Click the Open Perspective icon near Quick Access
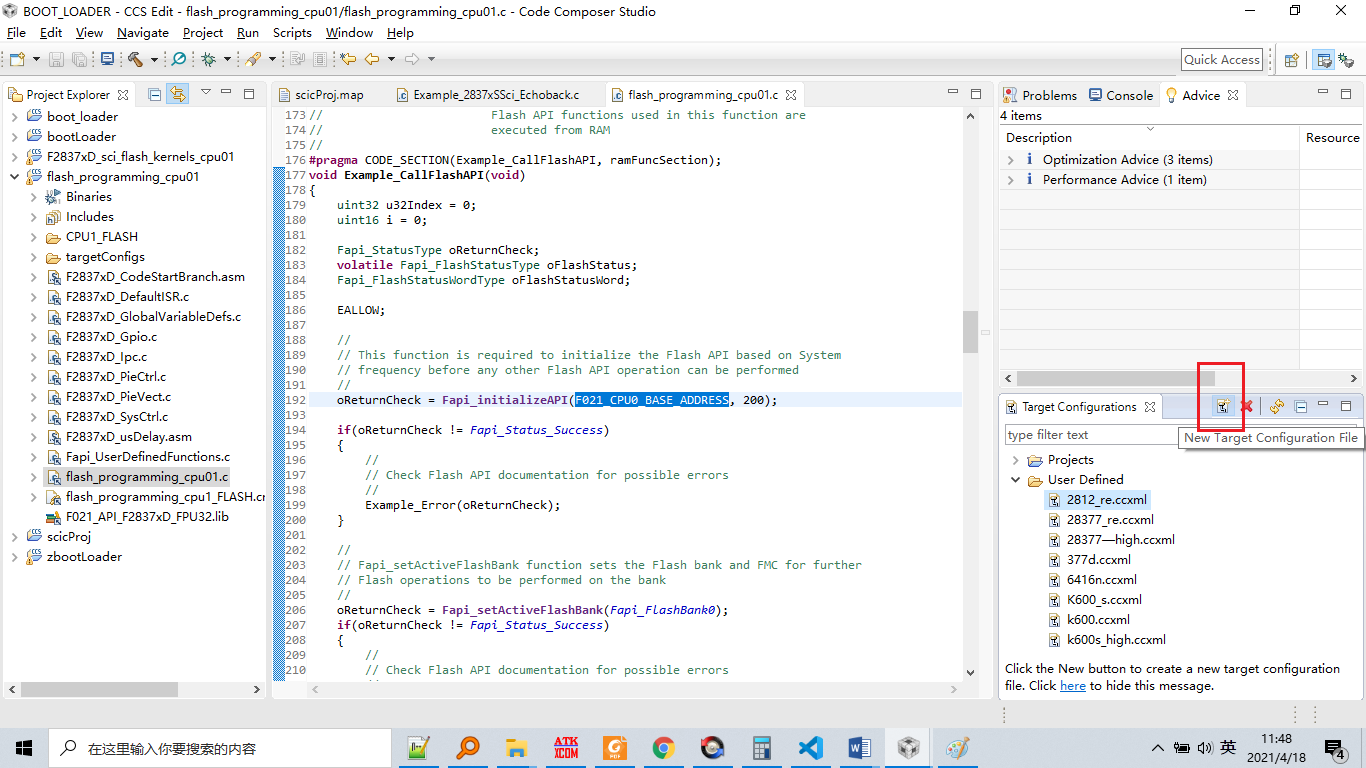The image size is (1366, 768). pos(1291,60)
